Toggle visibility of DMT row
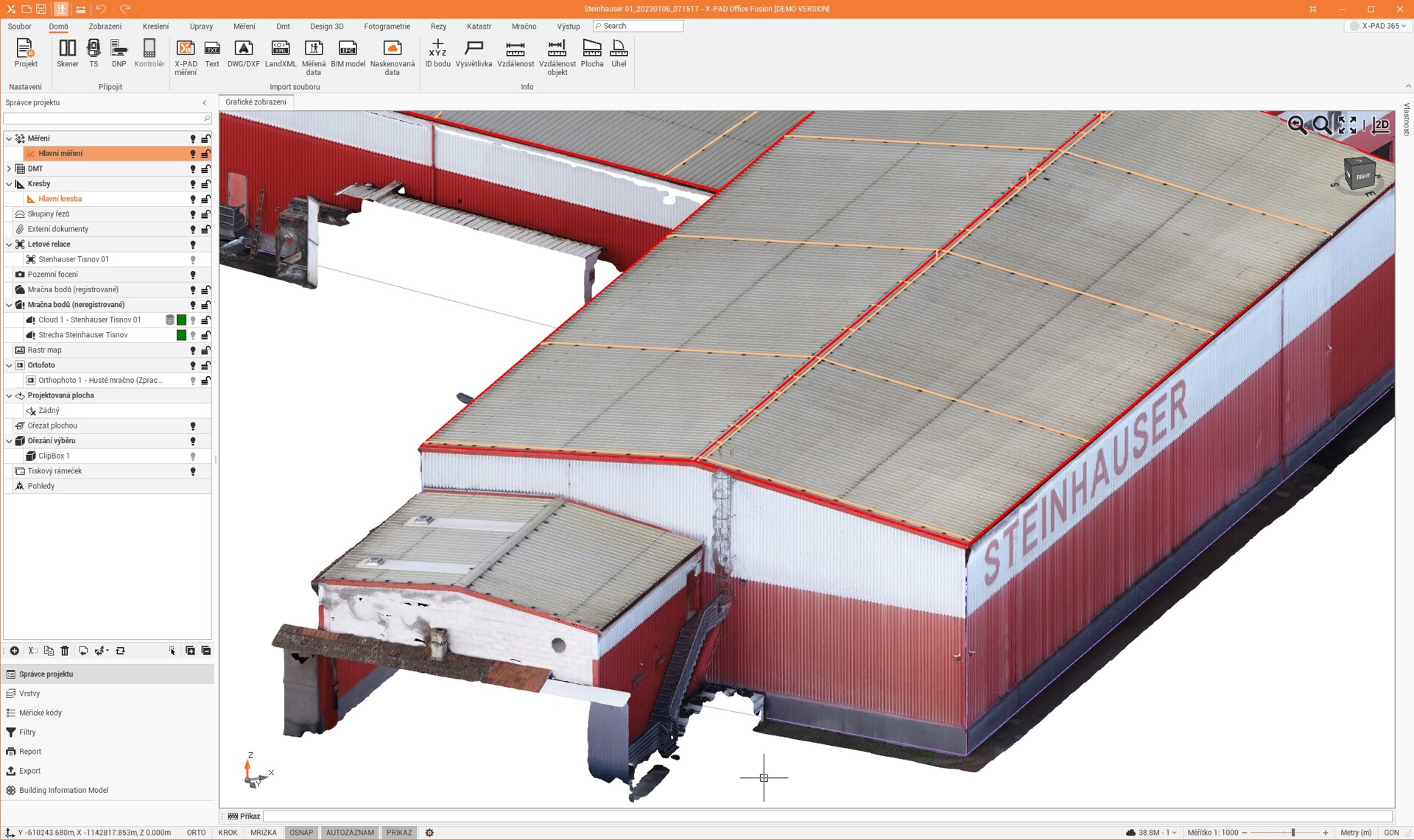Image resolution: width=1414 pixels, height=840 pixels. [x=193, y=169]
